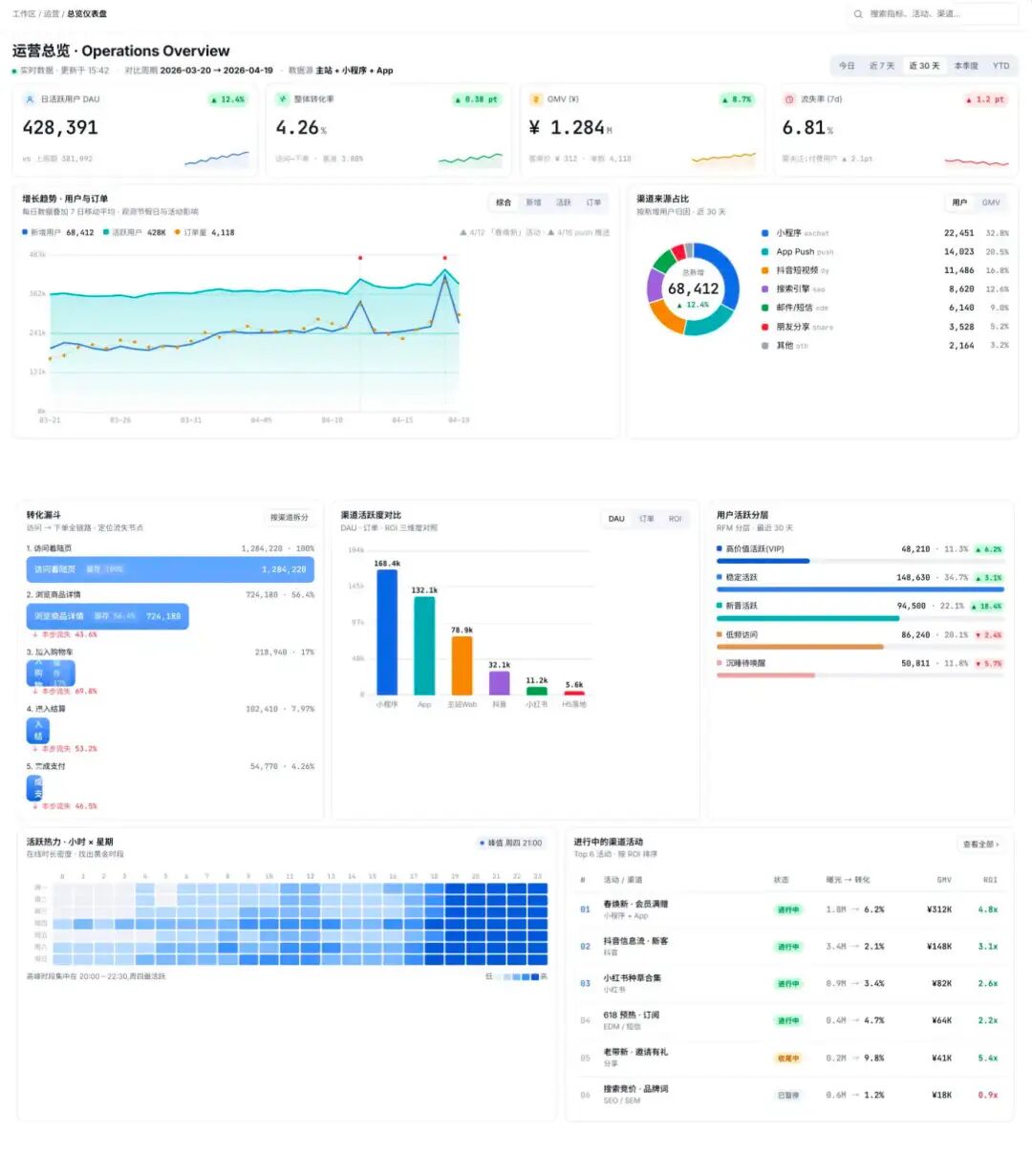
Task: Expand the 查看全部 campaigns list
Action: click(x=981, y=845)
